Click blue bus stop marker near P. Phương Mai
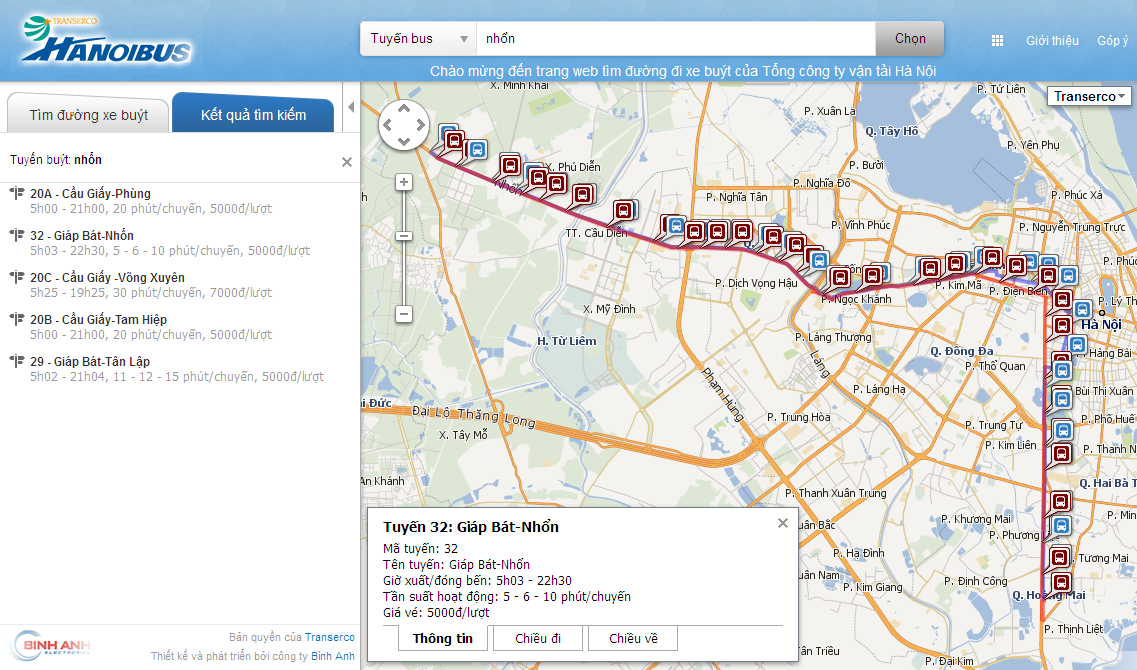Viewport: 1137px width, 670px height. pos(1062,526)
